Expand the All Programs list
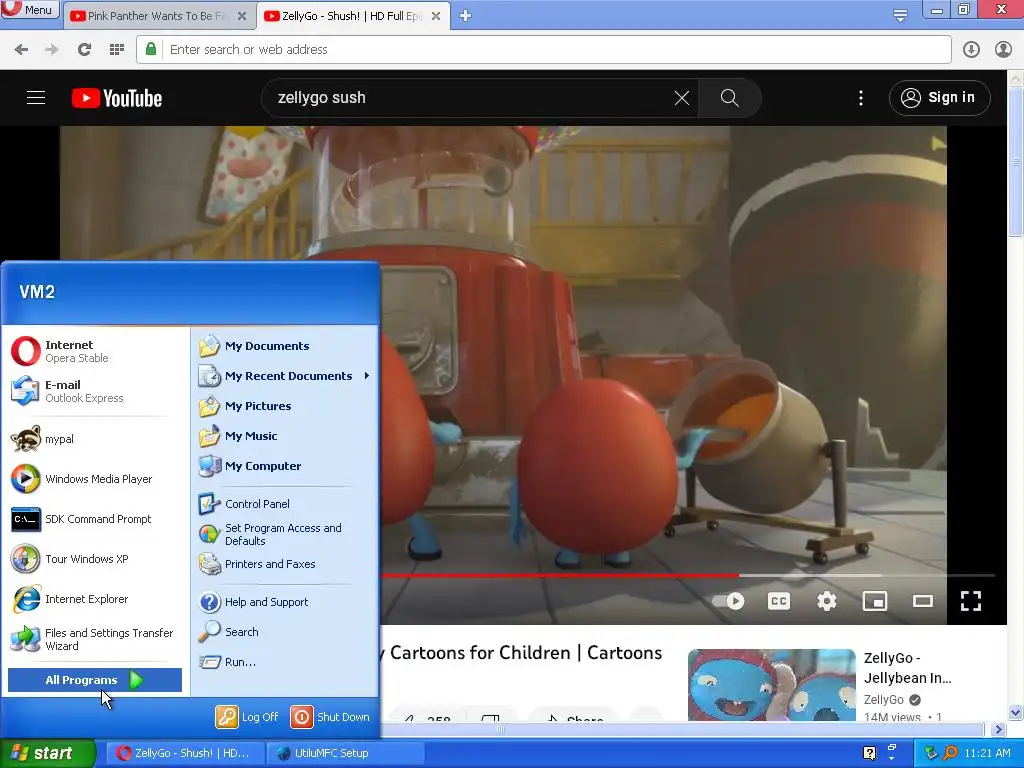This screenshot has width=1024, height=768. click(95, 680)
